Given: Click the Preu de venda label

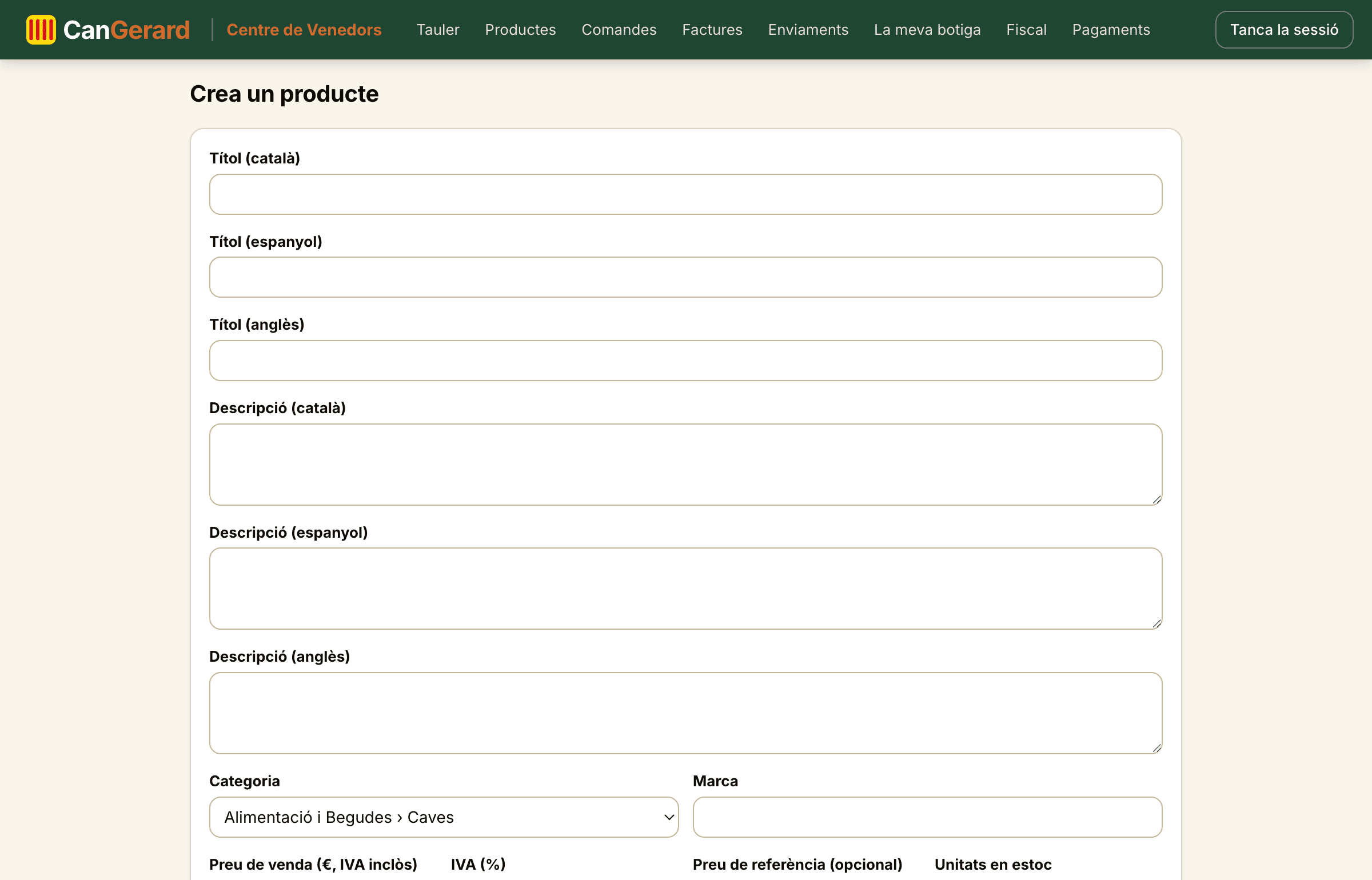Looking at the screenshot, I should [313, 865].
